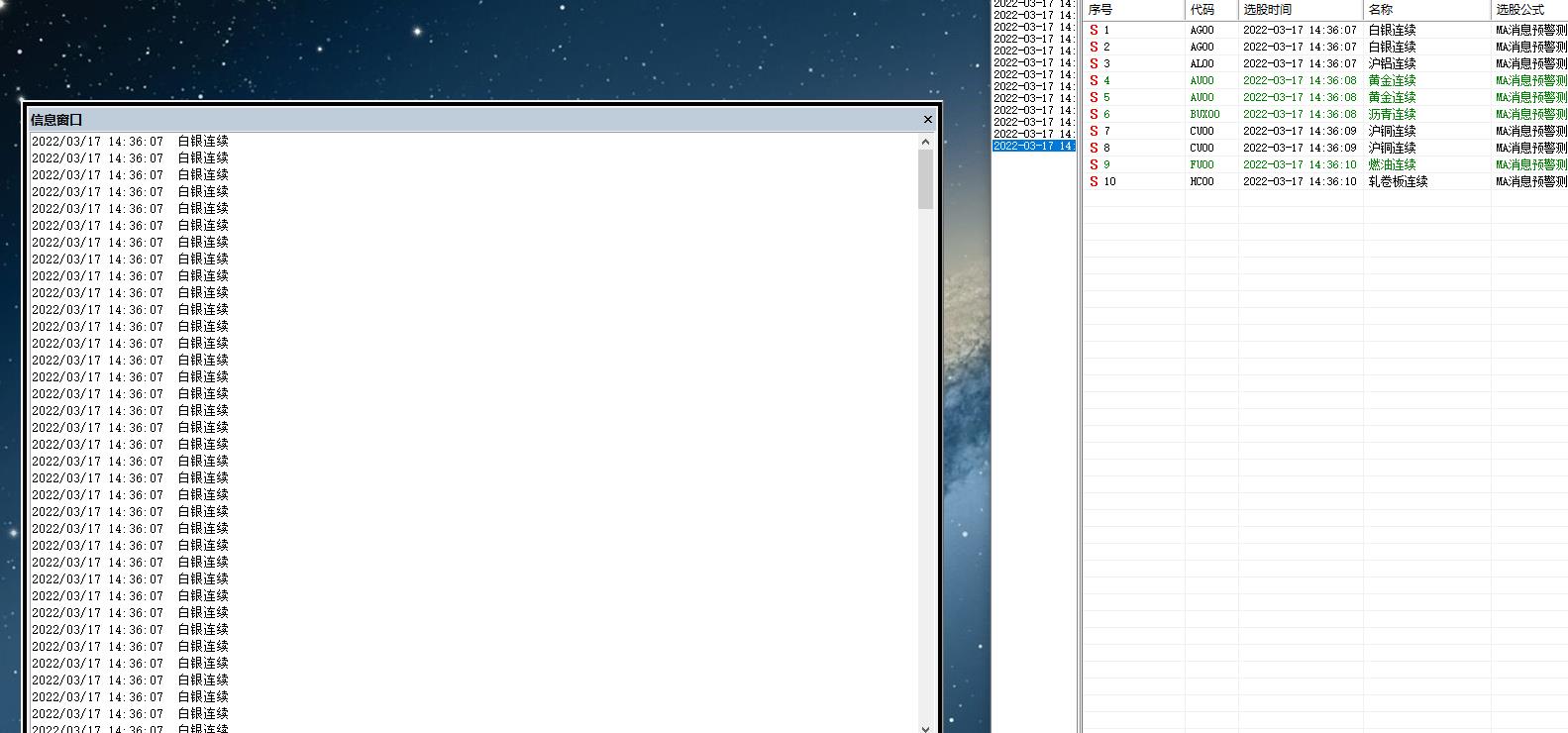Click the time 14:36:10 in the HC00 row
The width and height of the screenshot is (1568, 733).
point(1333,181)
